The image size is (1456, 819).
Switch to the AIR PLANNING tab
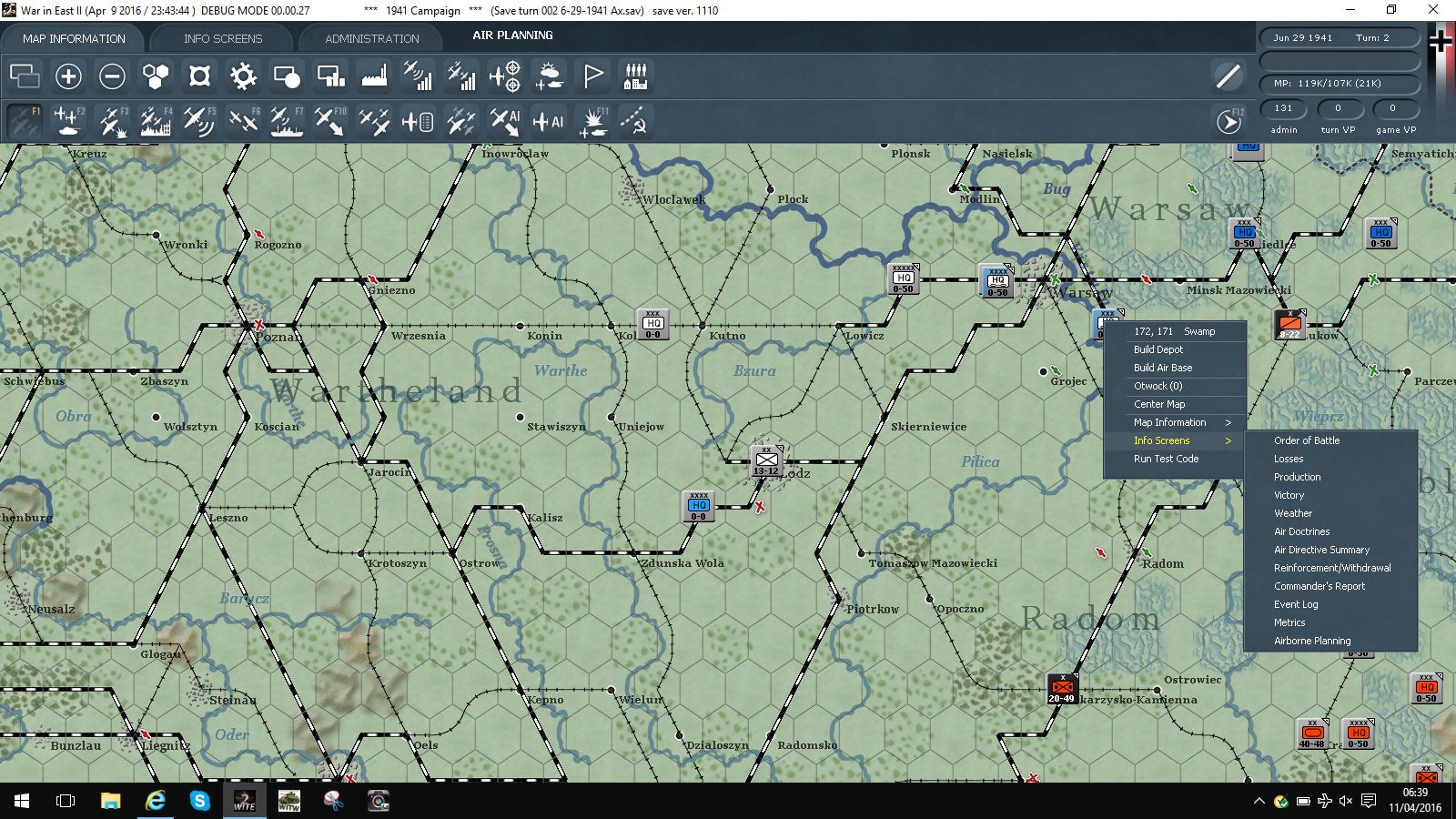[x=512, y=35]
